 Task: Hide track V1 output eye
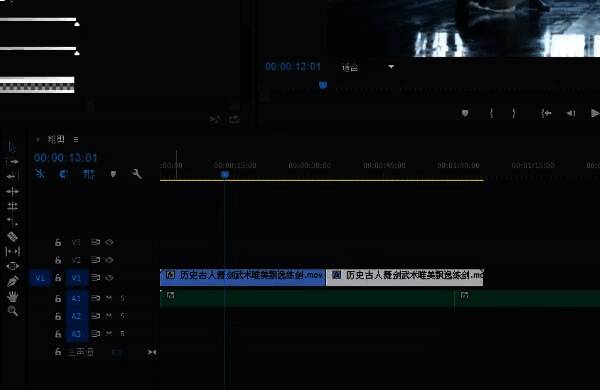tap(109, 277)
